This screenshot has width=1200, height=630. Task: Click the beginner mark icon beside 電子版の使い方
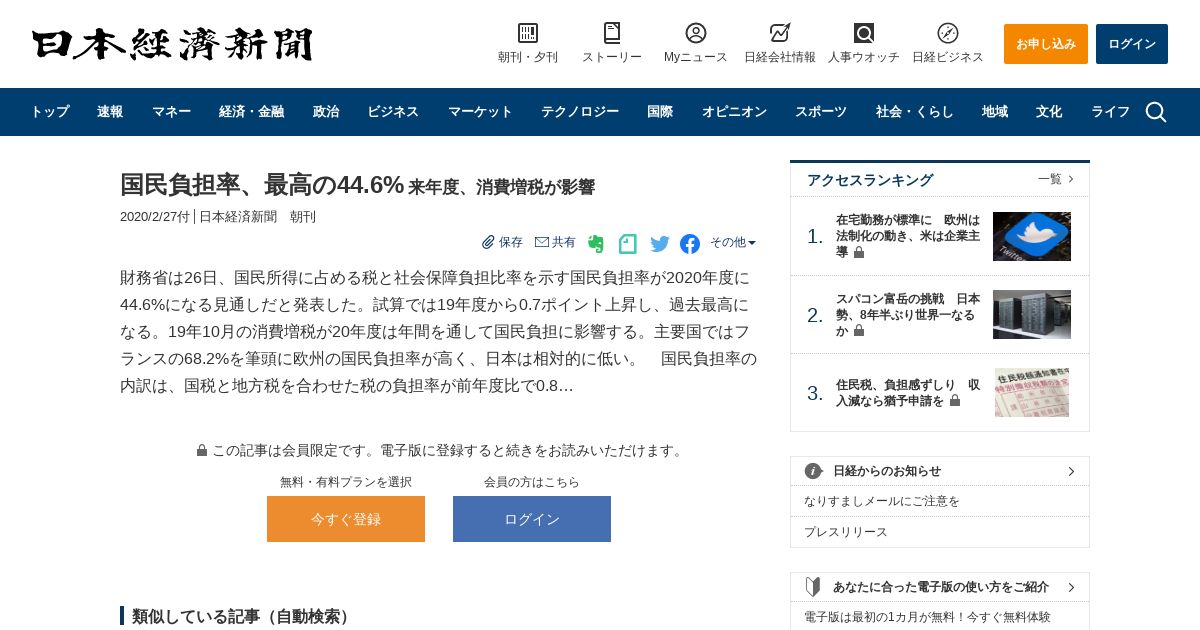813,587
